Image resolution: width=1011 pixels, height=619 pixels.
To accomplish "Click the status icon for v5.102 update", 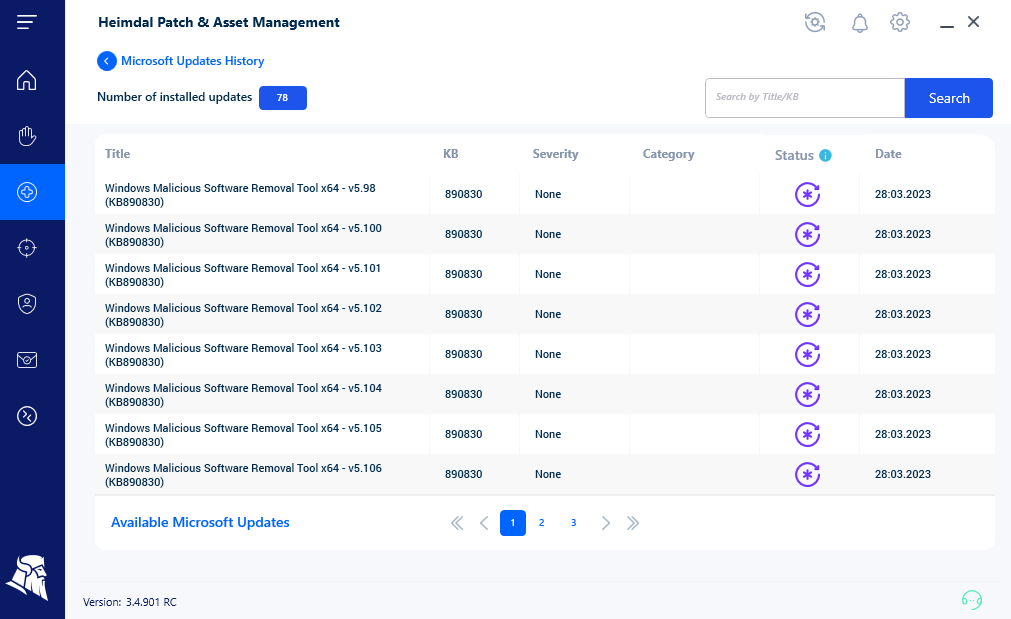I will [x=807, y=315].
